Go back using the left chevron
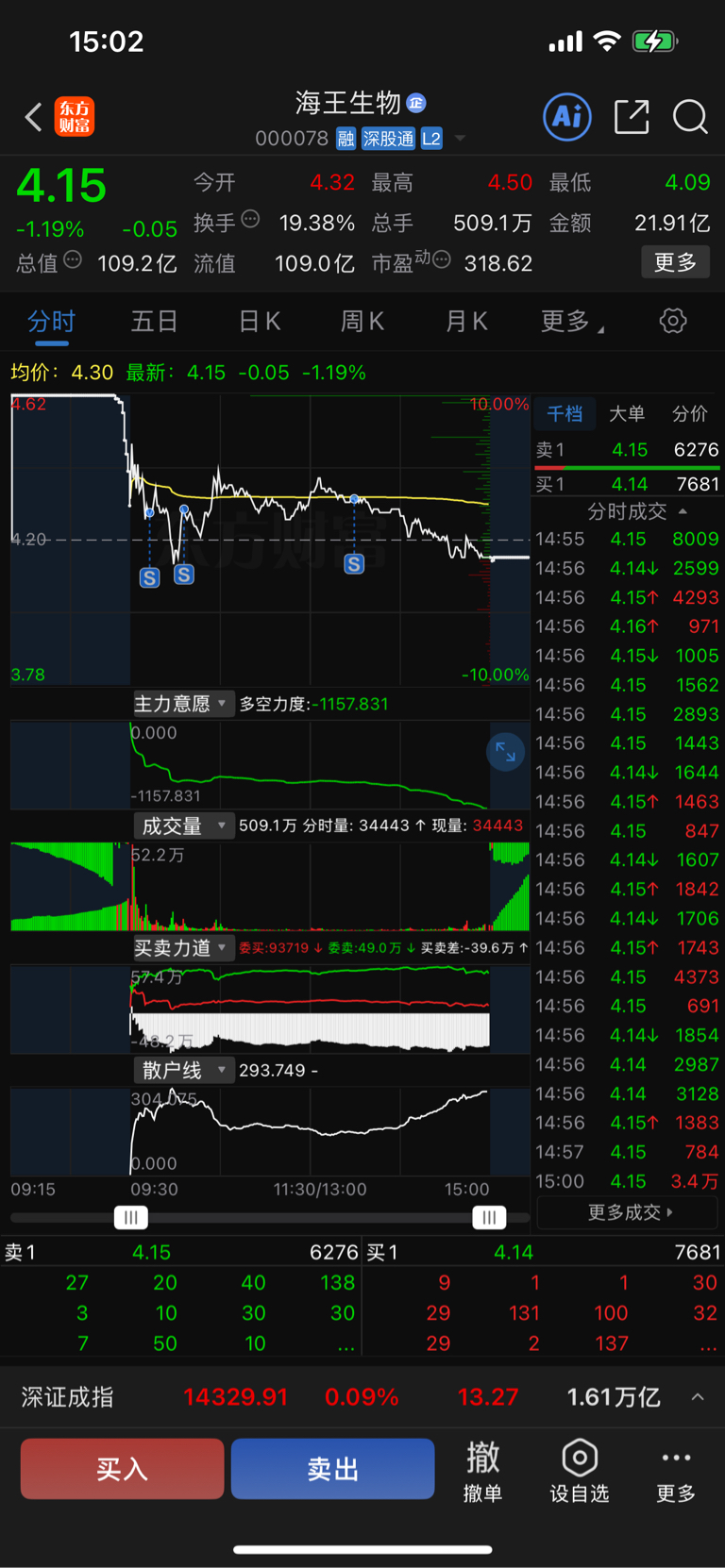 [34, 117]
